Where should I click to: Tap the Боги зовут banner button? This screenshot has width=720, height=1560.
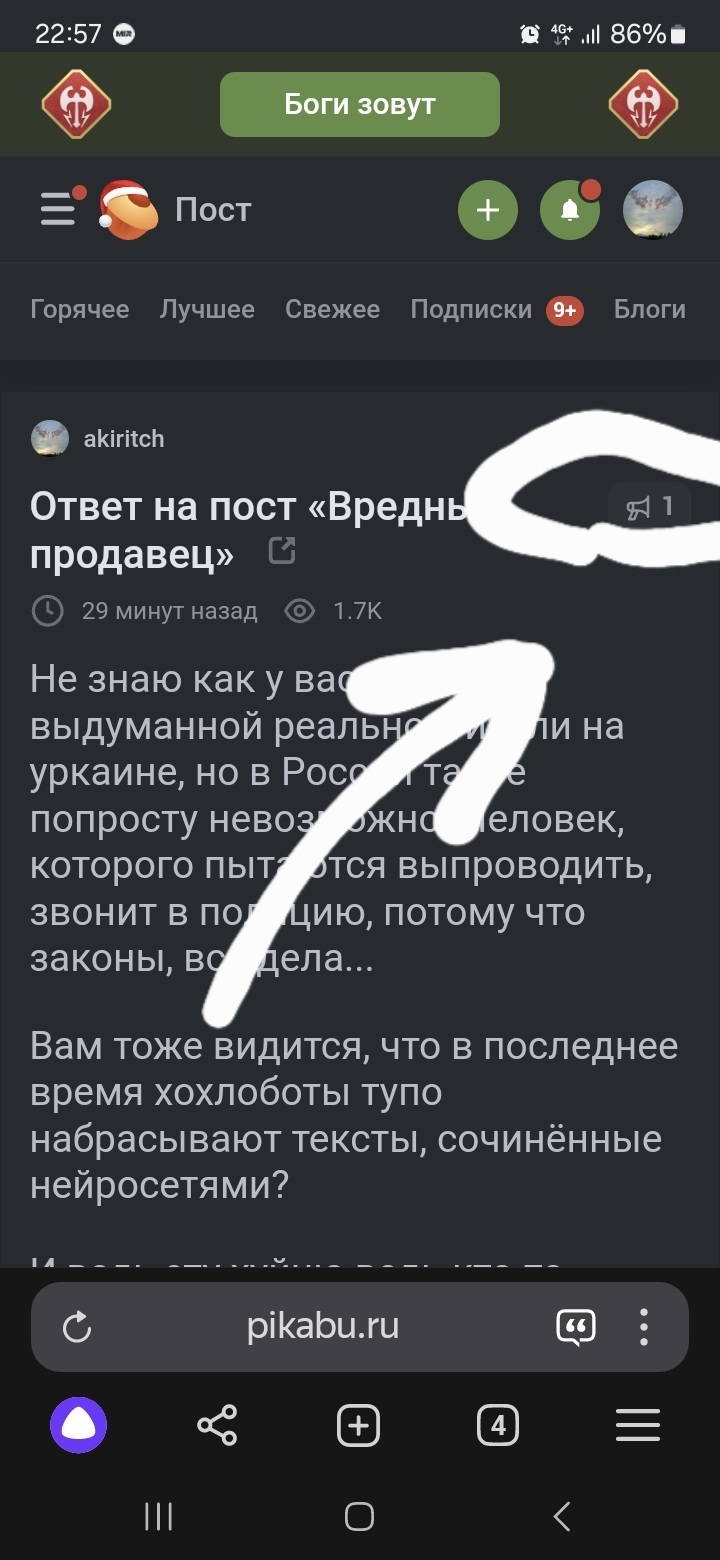(360, 104)
